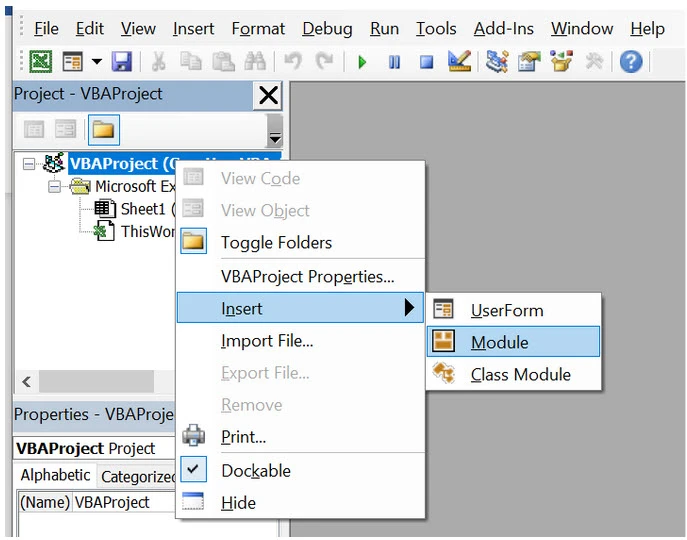Screen dimensions: 687x540
Task: Switch to the Alphabetic properties tab
Action: pyautogui.click(x=54, y=476)
